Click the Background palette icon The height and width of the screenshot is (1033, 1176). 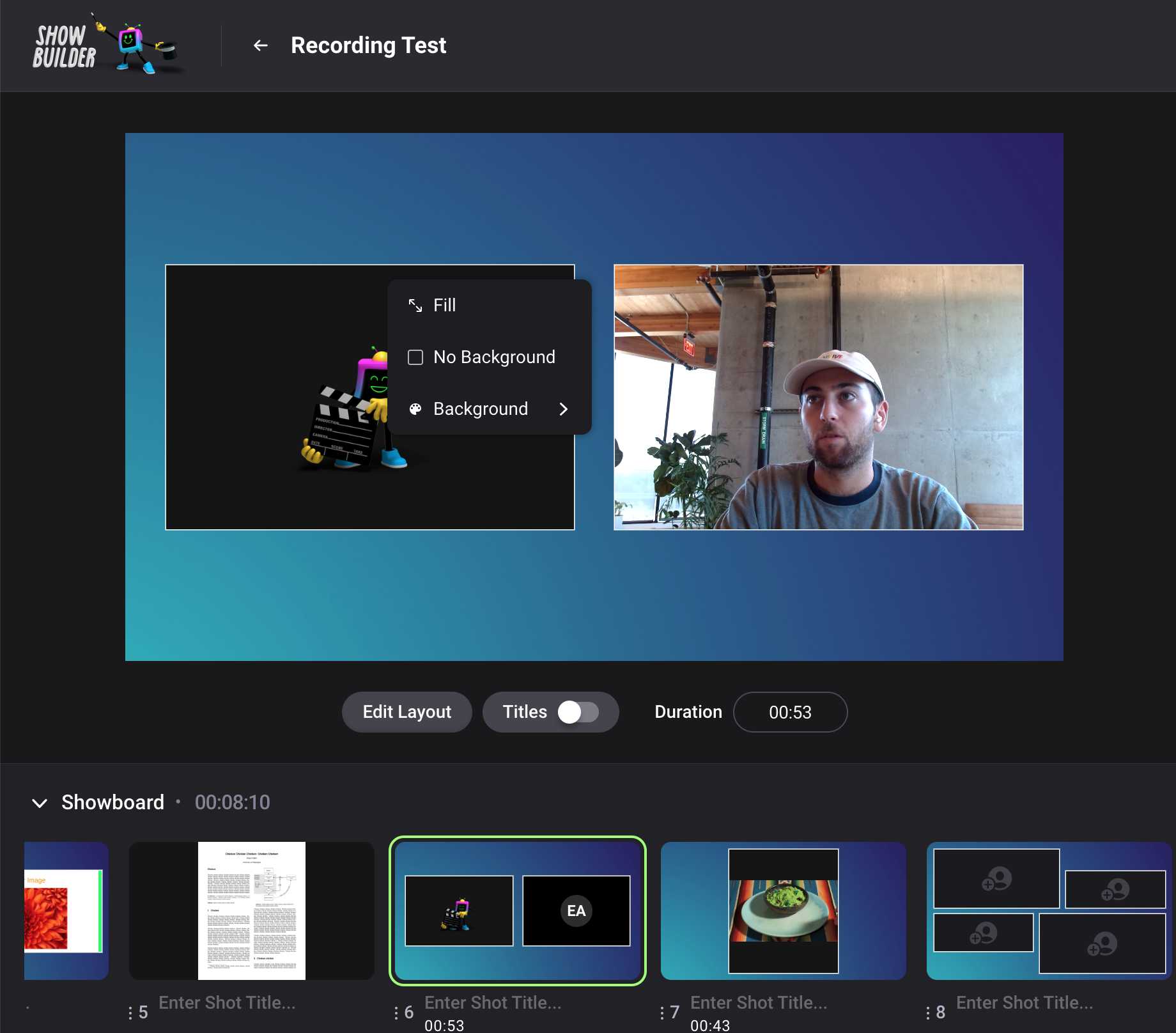point(415,409)
